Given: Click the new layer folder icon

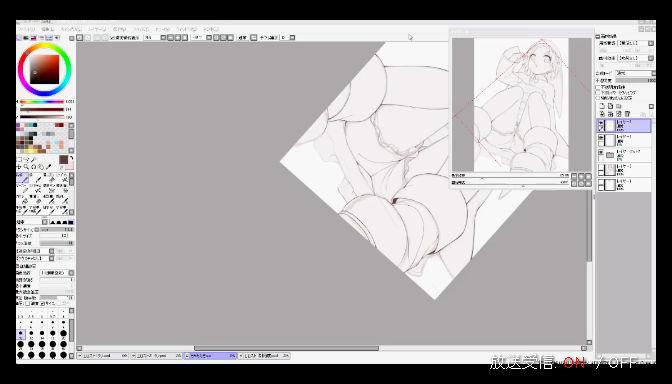Looking at the screenshot, I should tap(619, 106).
